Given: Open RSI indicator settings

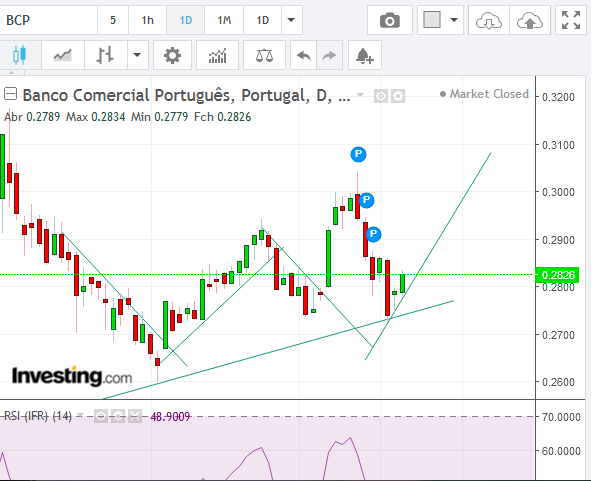Looking at the screenshot, I should [118, 416].
